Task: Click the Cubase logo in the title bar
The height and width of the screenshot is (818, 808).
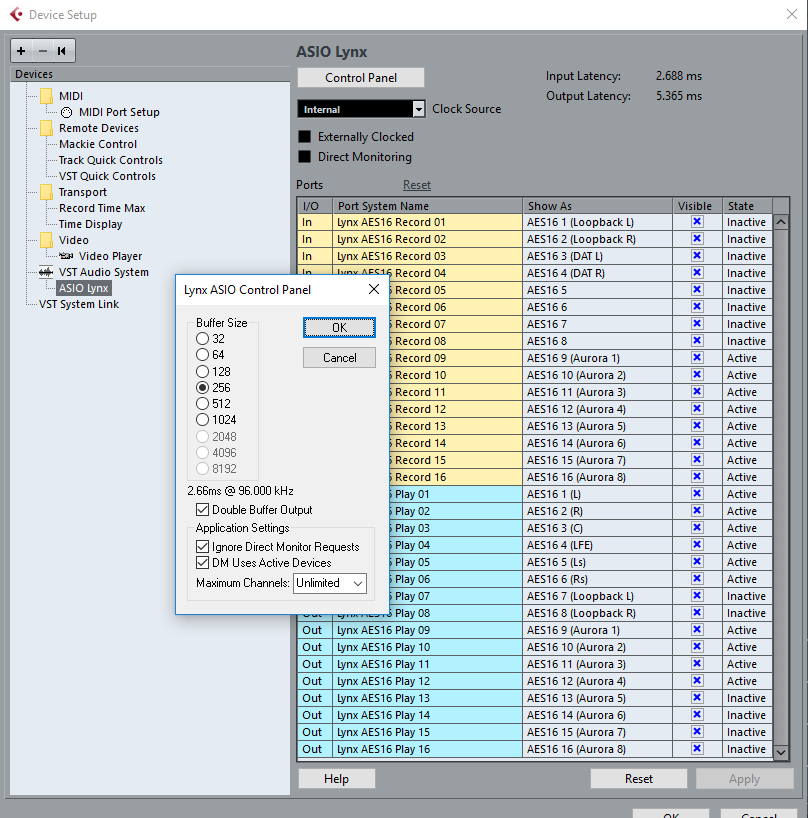Action: coord(16,14)
